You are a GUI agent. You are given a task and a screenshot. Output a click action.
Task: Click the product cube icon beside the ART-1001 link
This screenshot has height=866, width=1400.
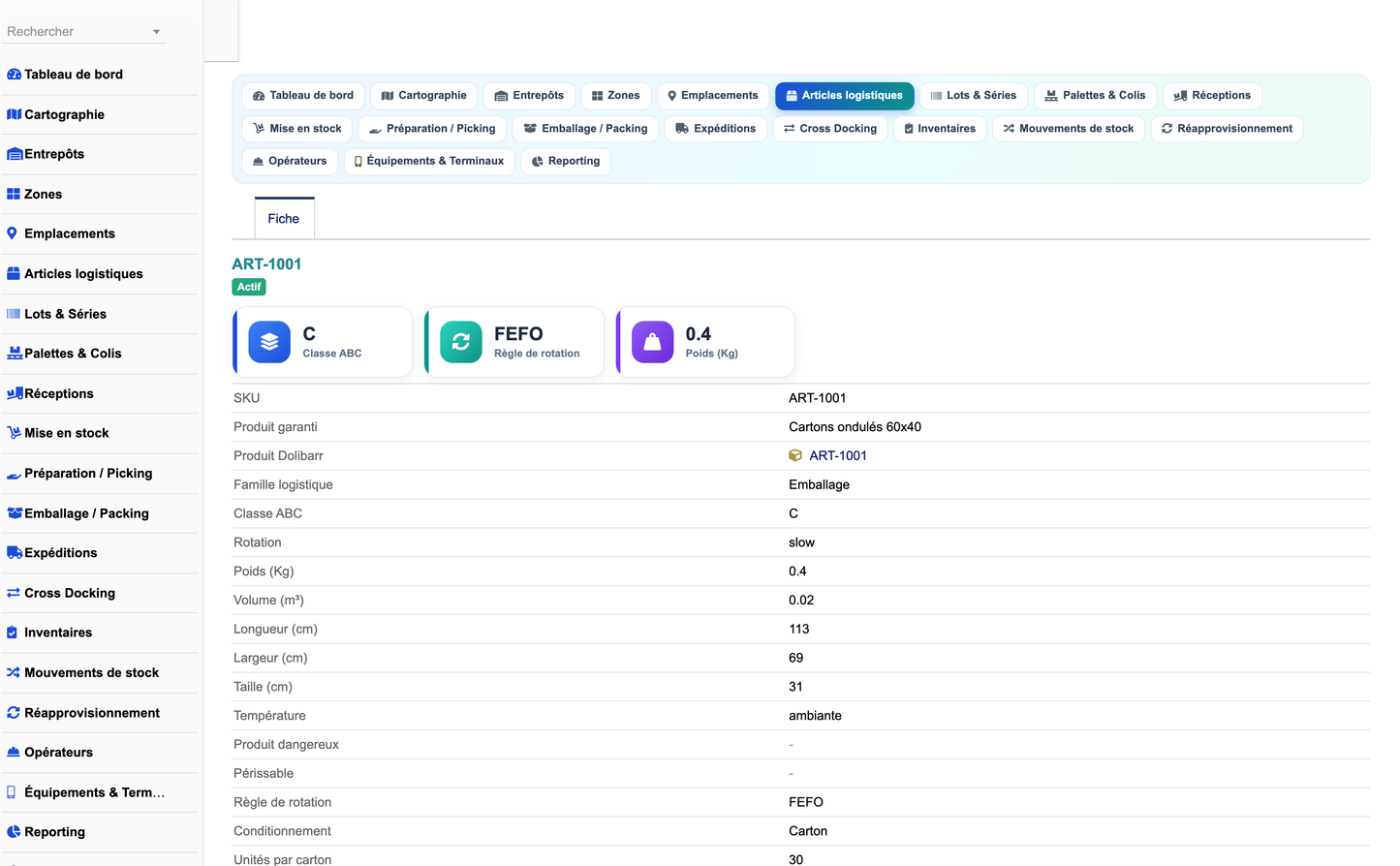(x=795, y=455)
